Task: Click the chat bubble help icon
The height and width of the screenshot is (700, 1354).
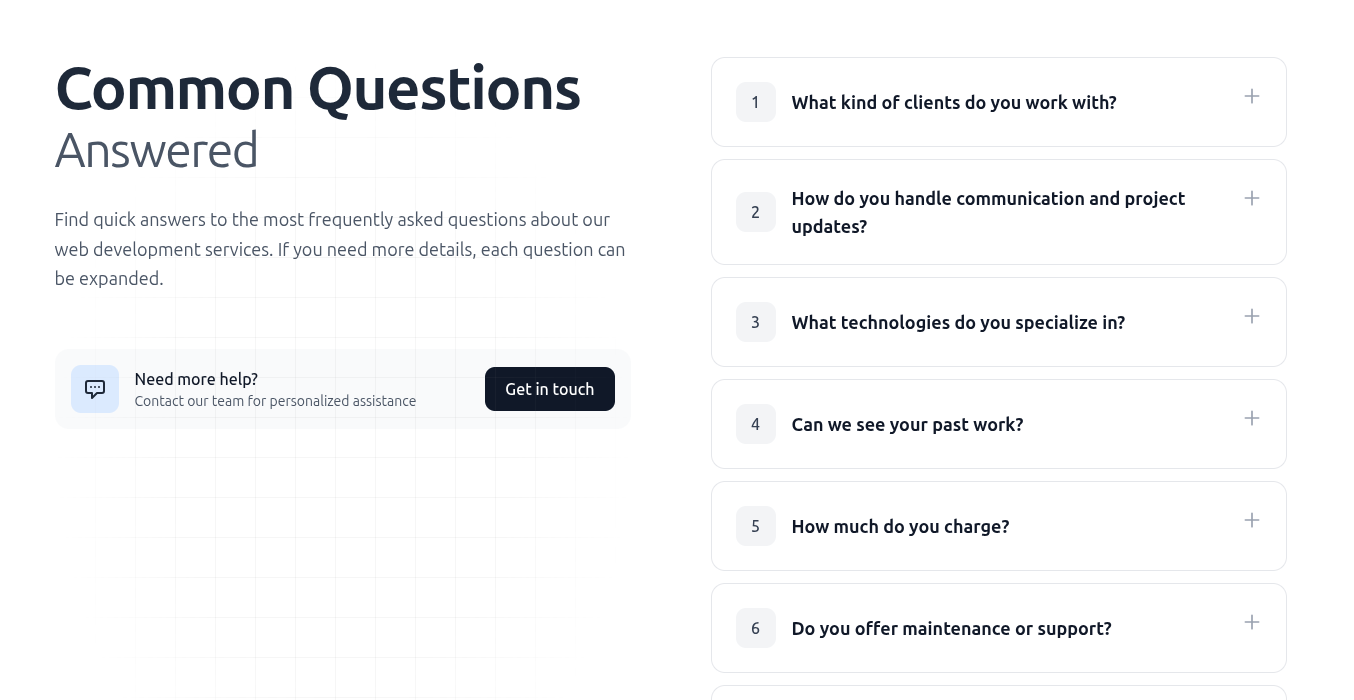Action: pyautogui.click(x=95, y=389)
